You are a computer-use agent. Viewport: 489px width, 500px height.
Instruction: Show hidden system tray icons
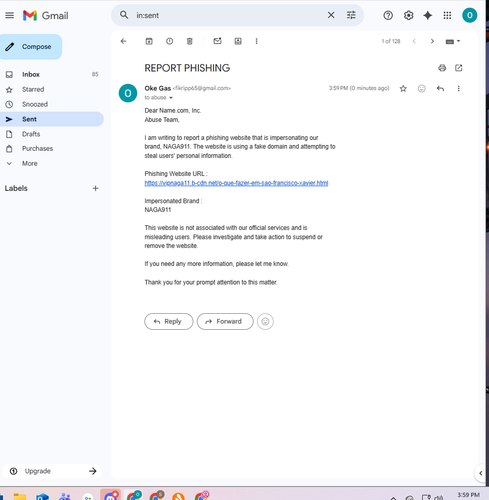point(393,498)
